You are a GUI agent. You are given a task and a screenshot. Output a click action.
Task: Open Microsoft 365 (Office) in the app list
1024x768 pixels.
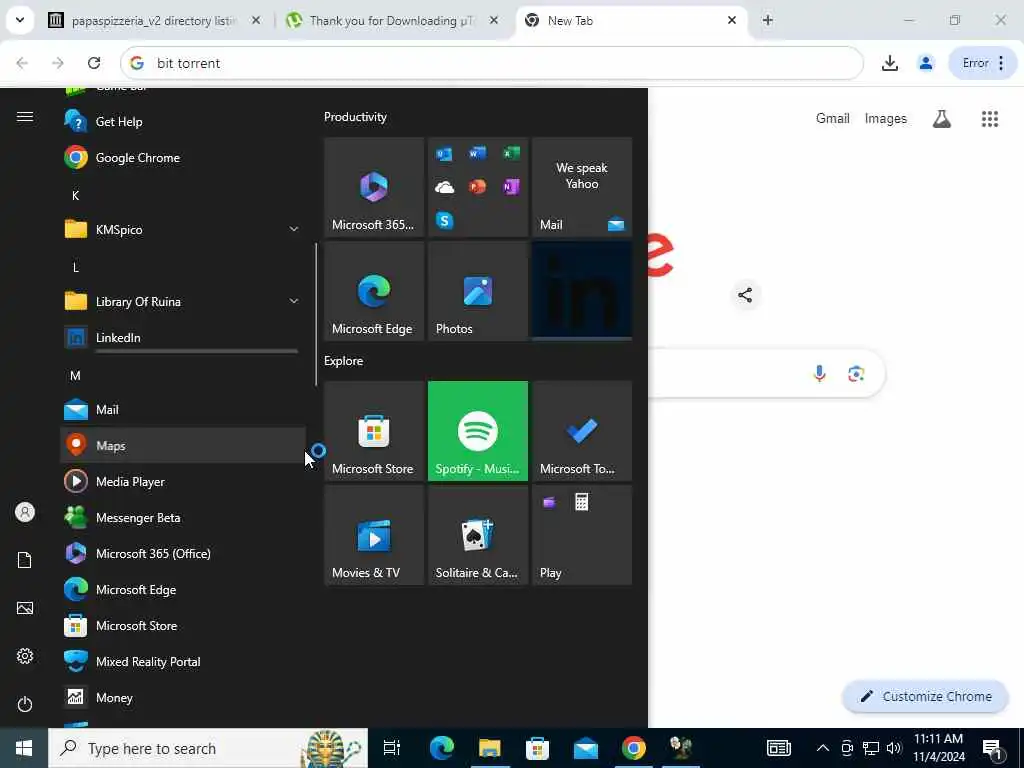point(183,553)
